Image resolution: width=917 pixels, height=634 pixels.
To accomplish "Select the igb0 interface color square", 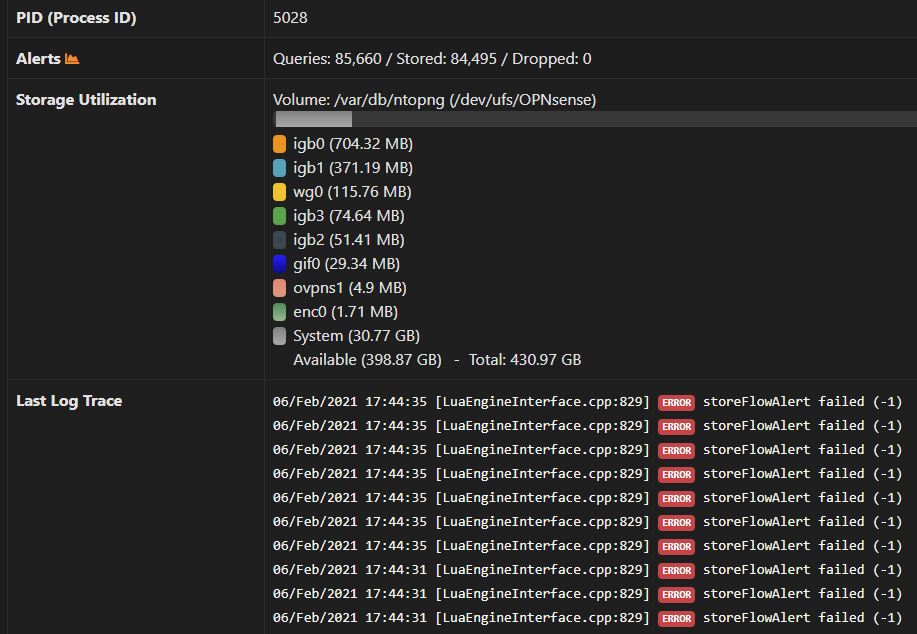I will click(x=279, y=143).
